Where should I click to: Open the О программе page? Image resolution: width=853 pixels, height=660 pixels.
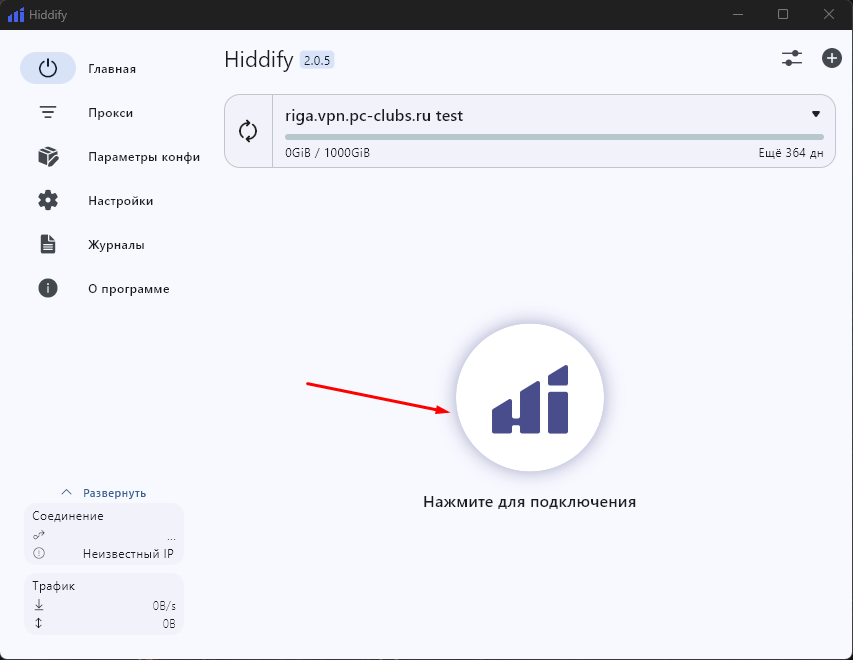[x=128, y=289]
